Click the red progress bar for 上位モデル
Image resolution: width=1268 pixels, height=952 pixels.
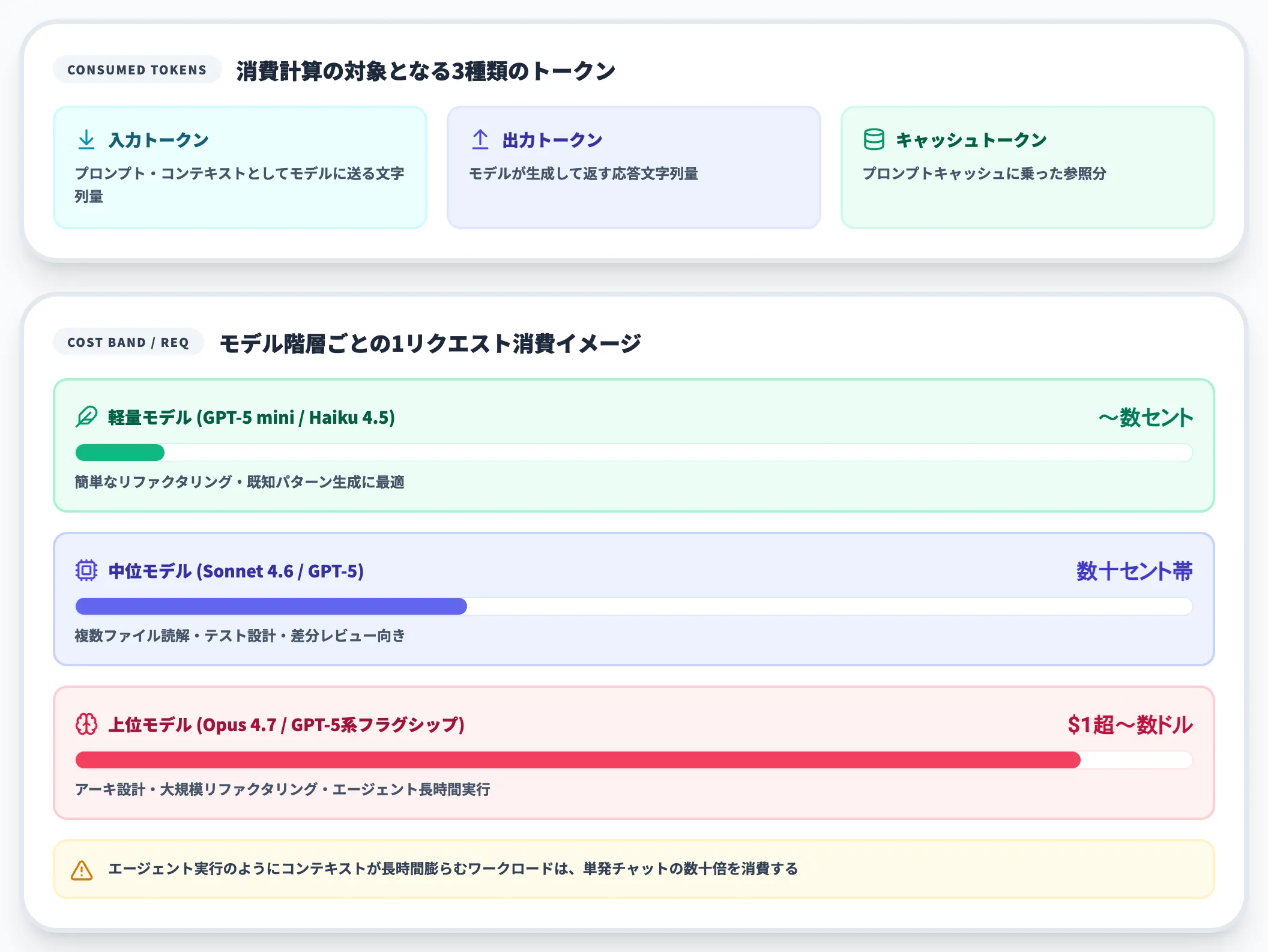pos(578,760)
